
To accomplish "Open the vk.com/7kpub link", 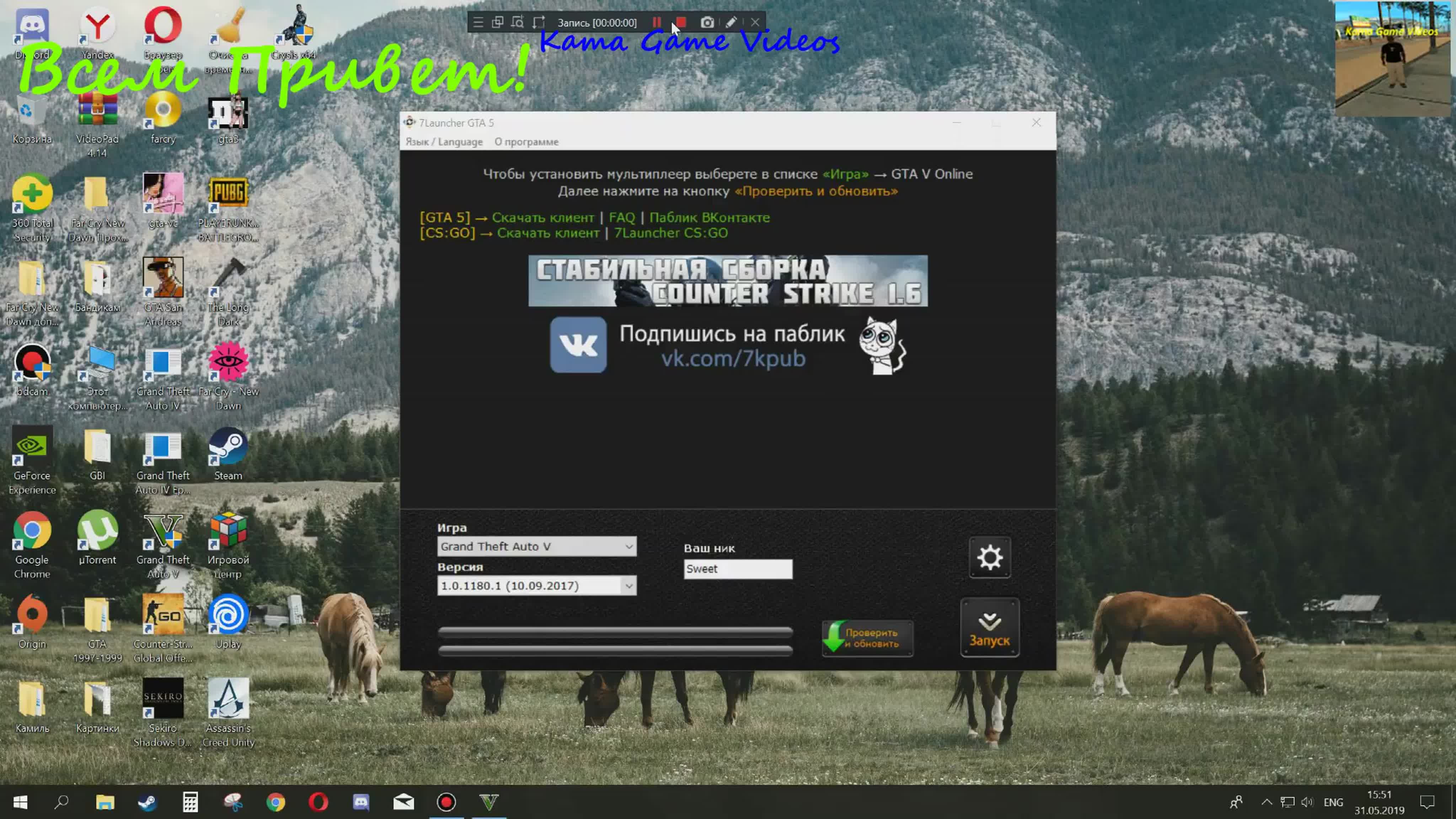I will 733,358.
